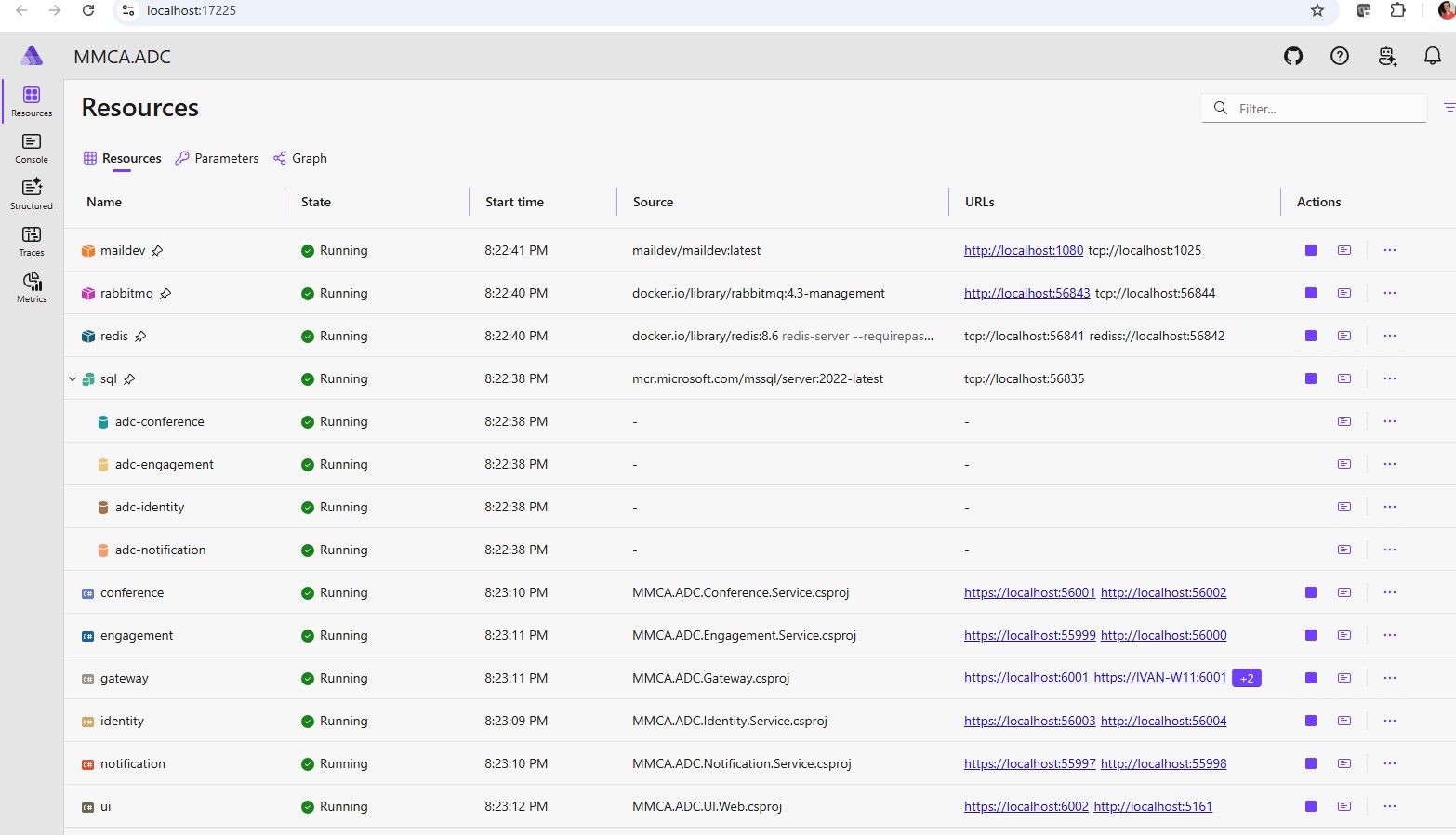This screenshot has height=835, width=1456.
Task: Unpin the rabbitmq resource
Action: (165, 294)
